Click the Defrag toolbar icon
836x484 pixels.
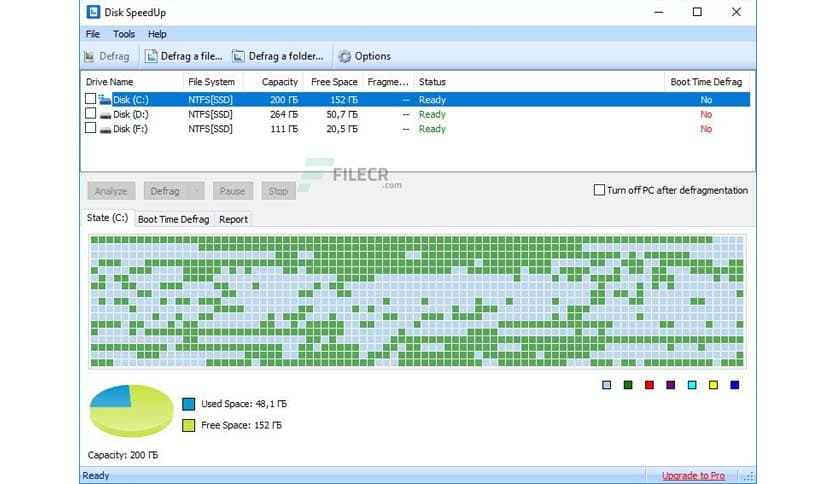89,56
